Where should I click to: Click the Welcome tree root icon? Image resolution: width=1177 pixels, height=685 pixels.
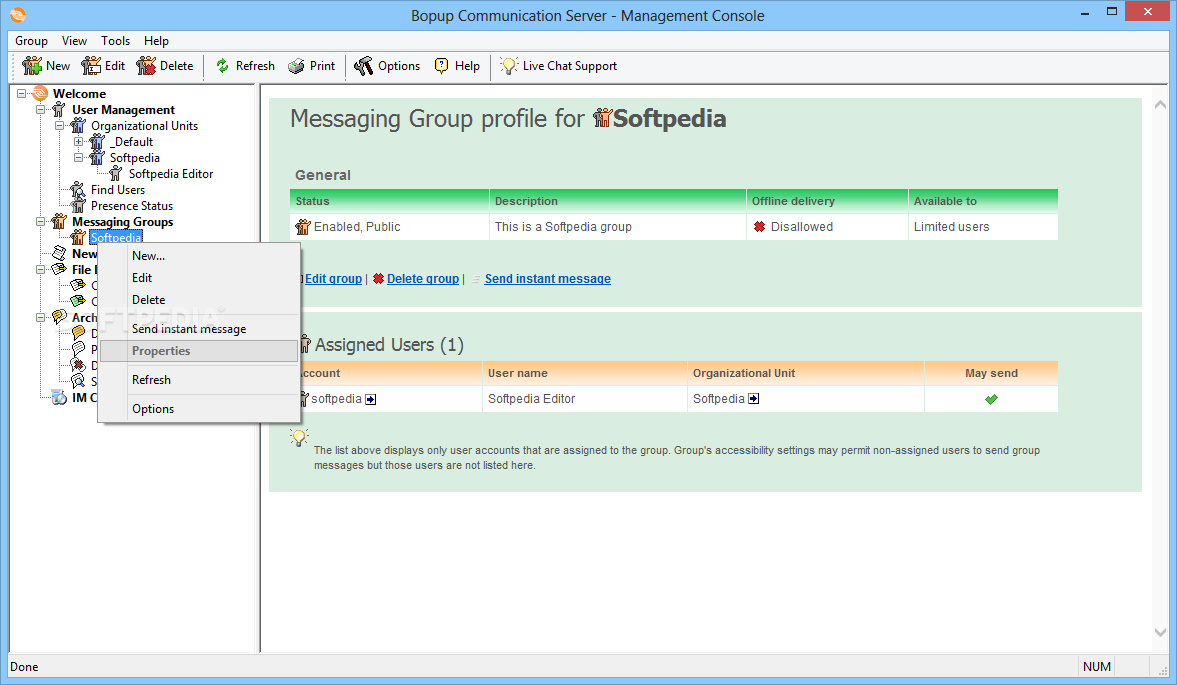(x=41, y=94)
